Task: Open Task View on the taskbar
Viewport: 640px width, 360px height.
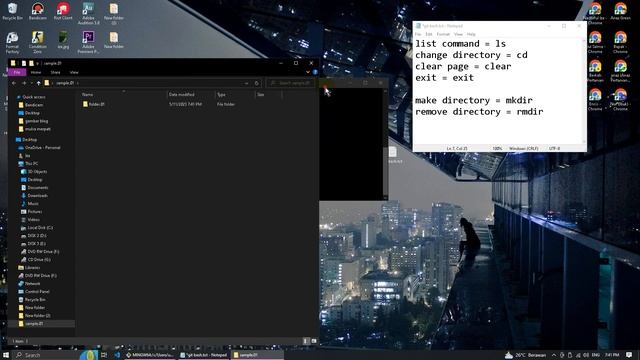Action: coord(104,355)
